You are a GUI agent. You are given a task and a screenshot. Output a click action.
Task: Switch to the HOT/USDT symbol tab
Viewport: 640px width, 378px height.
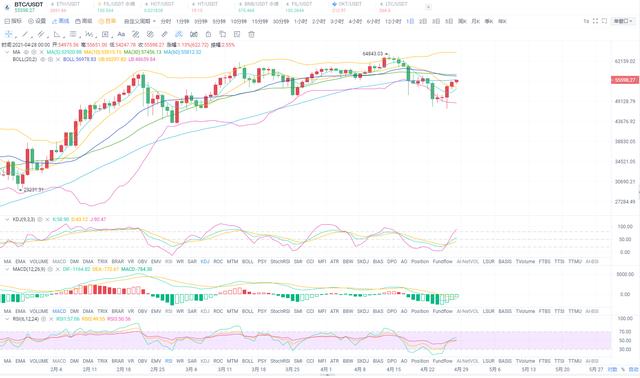coord(159,7)
